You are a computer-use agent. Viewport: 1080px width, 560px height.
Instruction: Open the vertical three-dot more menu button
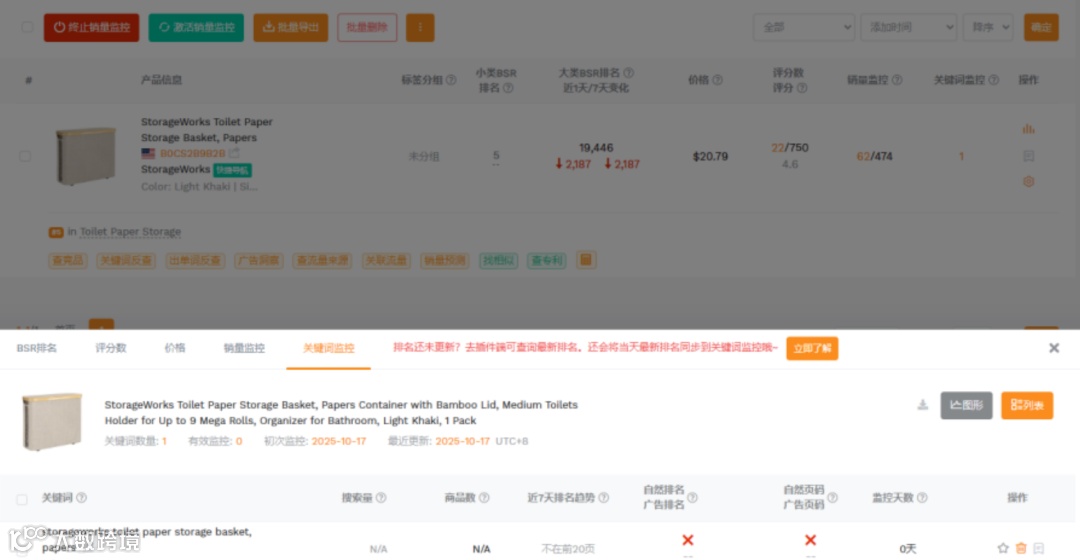pyautogui.click(x=420, y=28)
